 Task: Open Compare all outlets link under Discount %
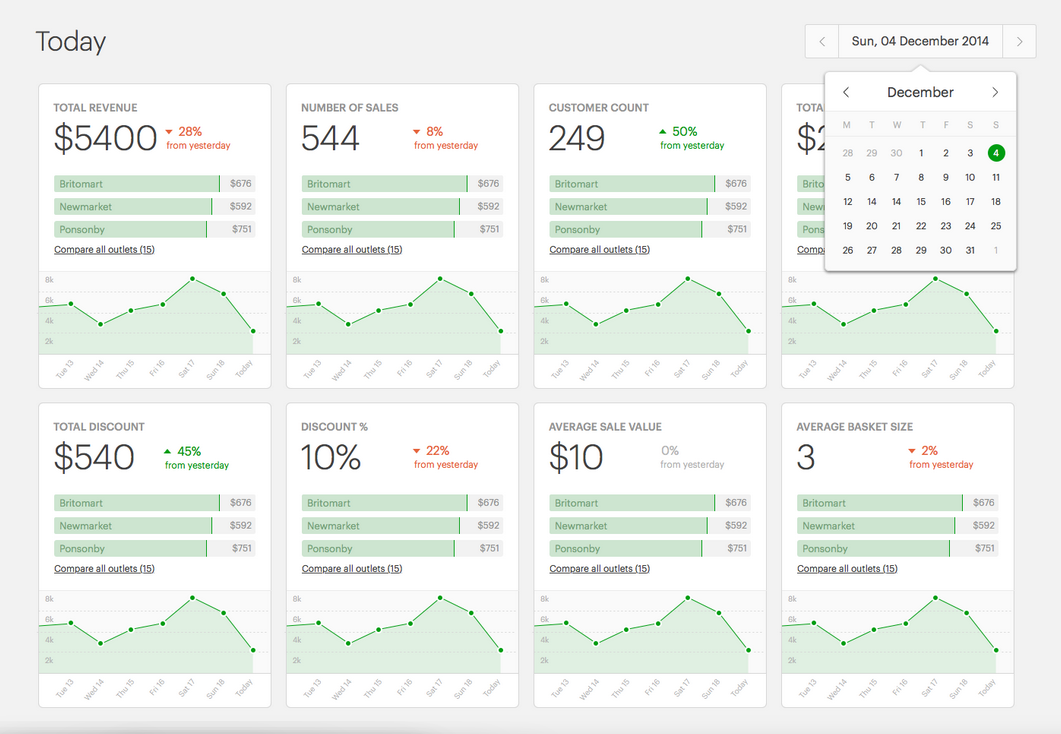352,569
